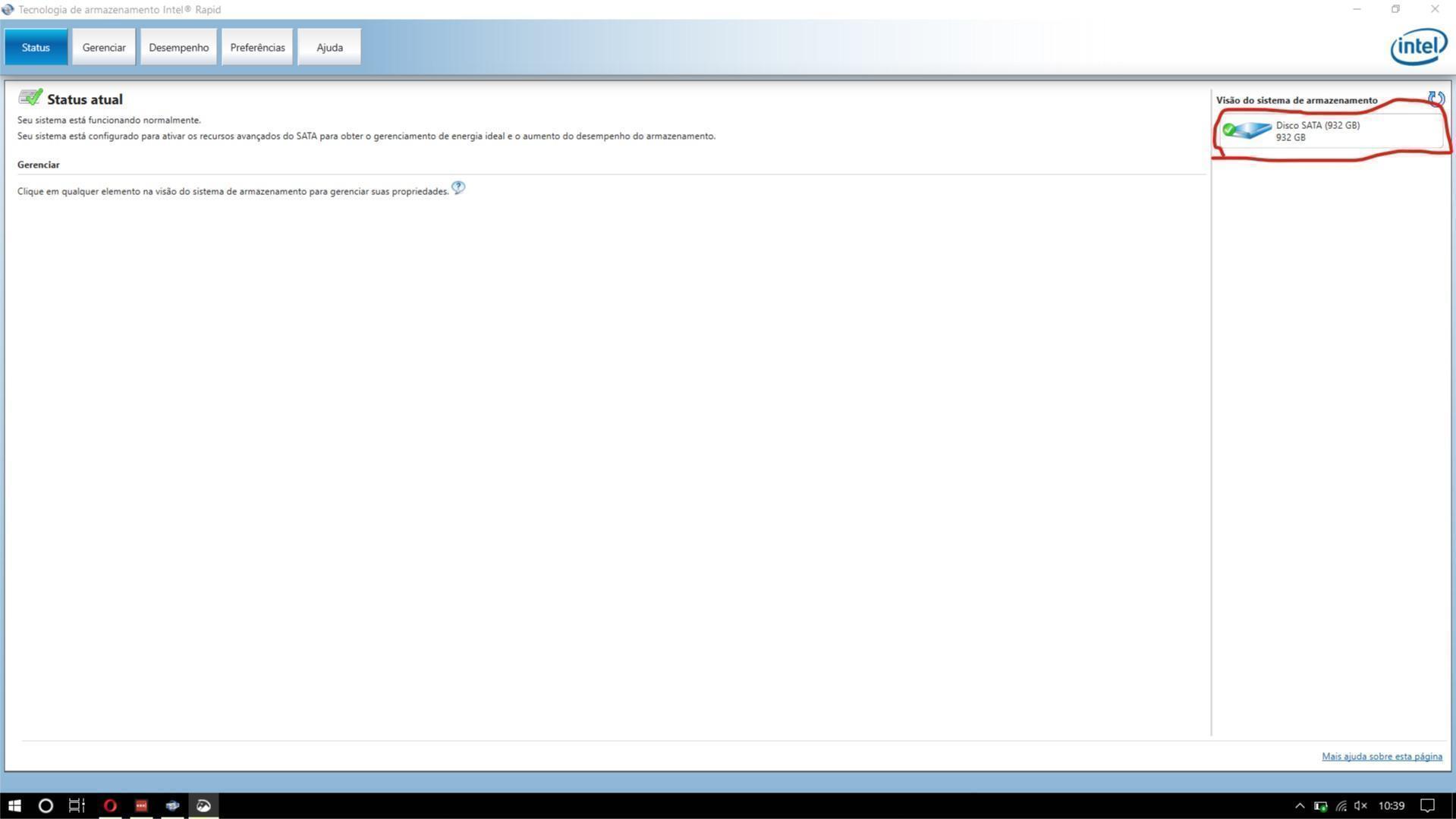Open the active last taskbar app icon
Image resolution: width=1456 pixels, height=819 pixels.
203,805
